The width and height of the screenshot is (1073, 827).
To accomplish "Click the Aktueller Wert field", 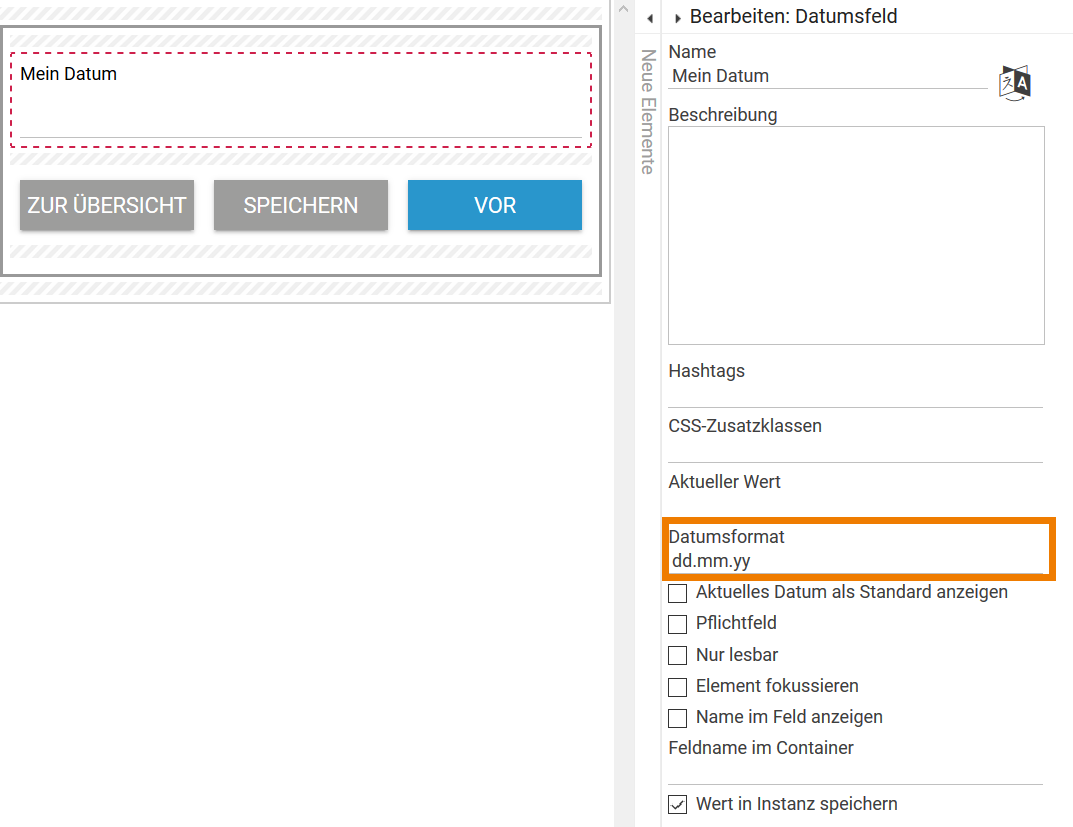I will 855,504.
